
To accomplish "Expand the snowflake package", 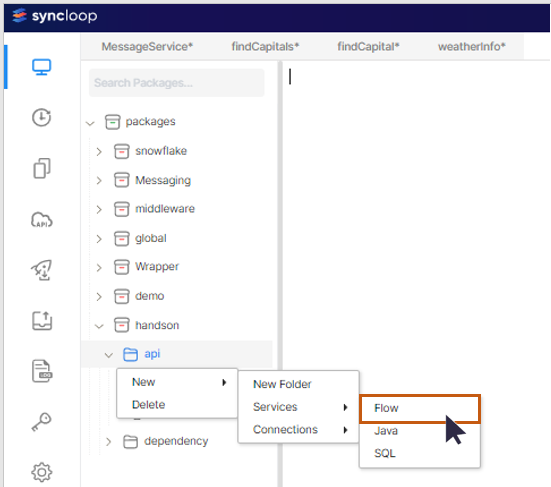I will tap(99, 151).
